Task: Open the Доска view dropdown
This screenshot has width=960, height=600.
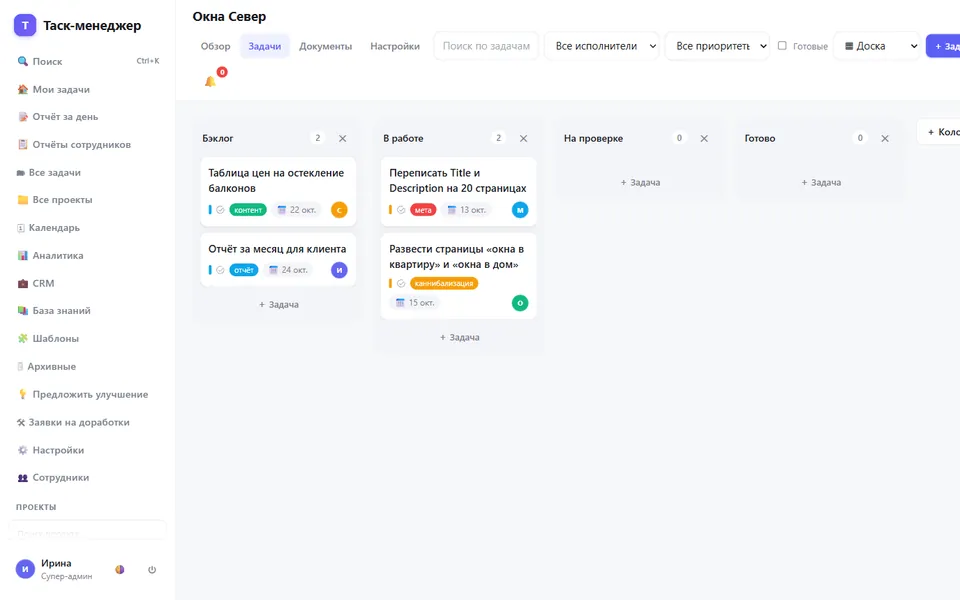Action: (877, 46)
